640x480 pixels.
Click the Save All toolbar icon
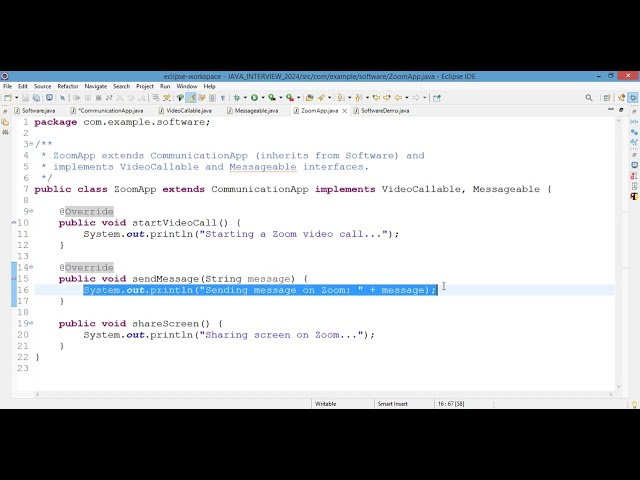[x=36, y=98]
